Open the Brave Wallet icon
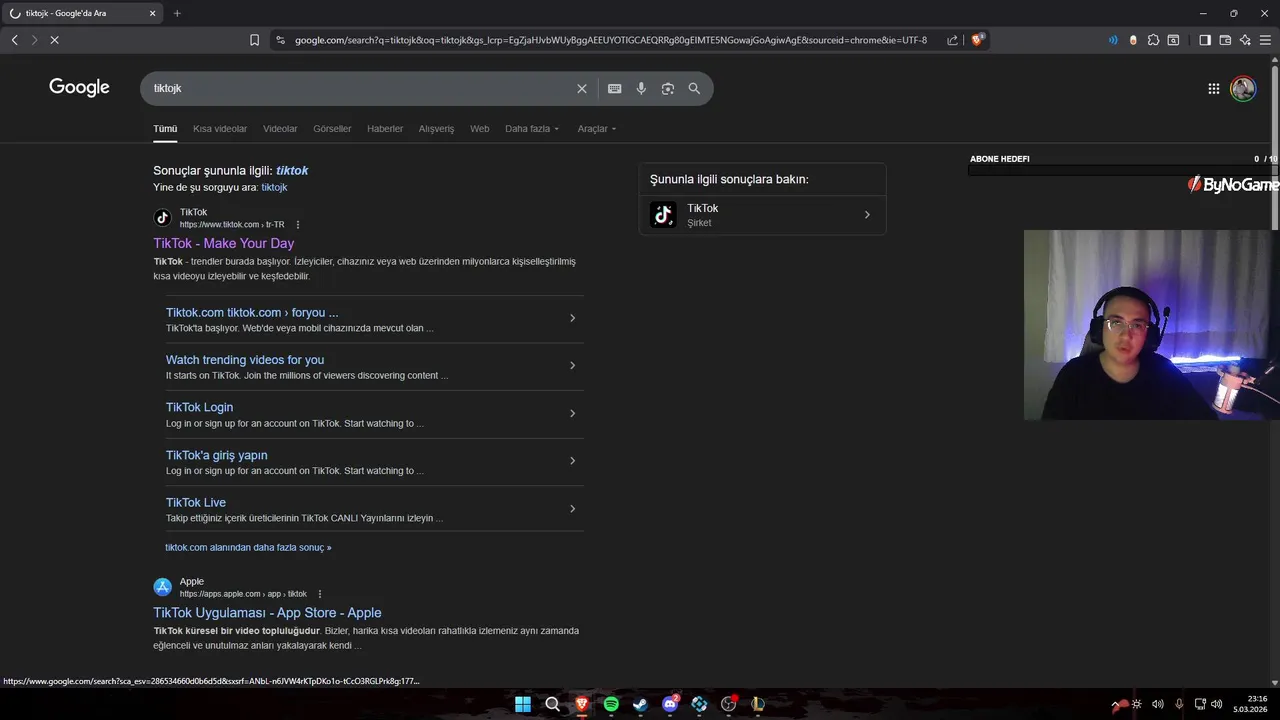1280x720 pixels. [1225, 40]
